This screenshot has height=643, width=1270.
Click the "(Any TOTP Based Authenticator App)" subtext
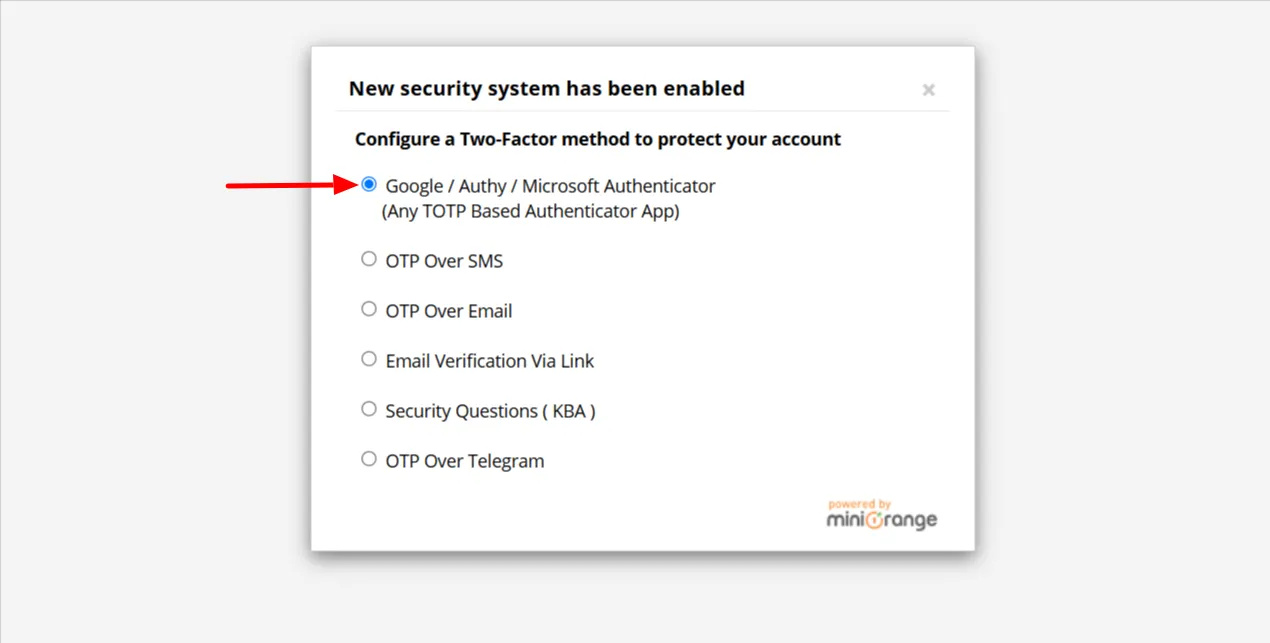[530, 211]
